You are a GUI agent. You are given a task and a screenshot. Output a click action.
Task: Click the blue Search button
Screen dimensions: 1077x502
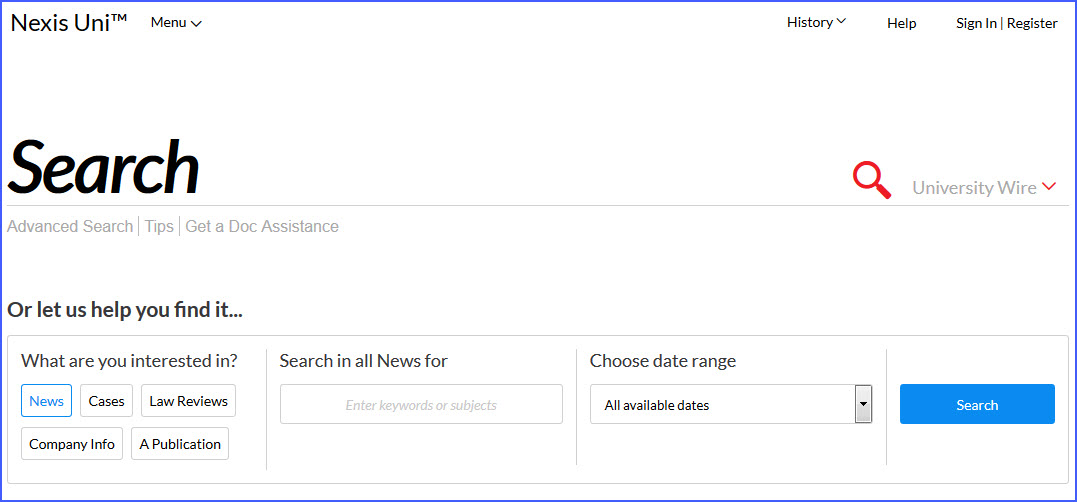tap(977, 404)
